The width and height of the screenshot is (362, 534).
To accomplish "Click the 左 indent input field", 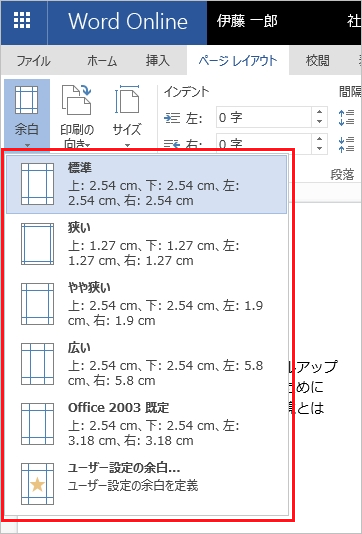I will coord(264,117).
